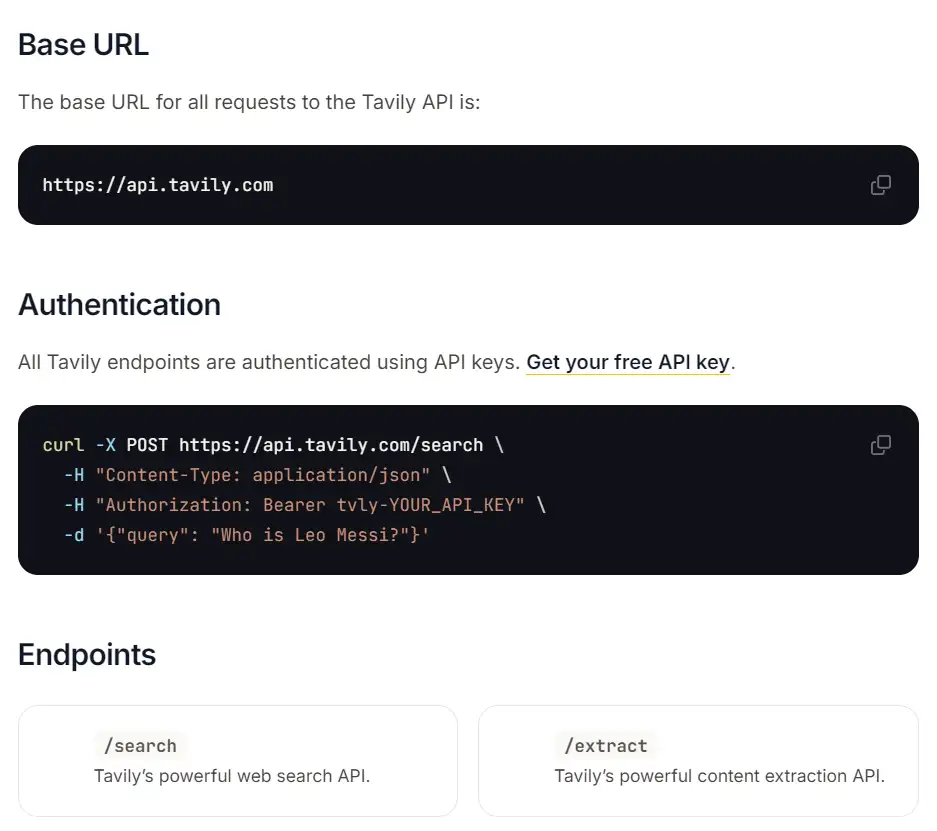The image size is (937, 831).
Task: Open the 'Get your free API key' link
Action: 628,362
